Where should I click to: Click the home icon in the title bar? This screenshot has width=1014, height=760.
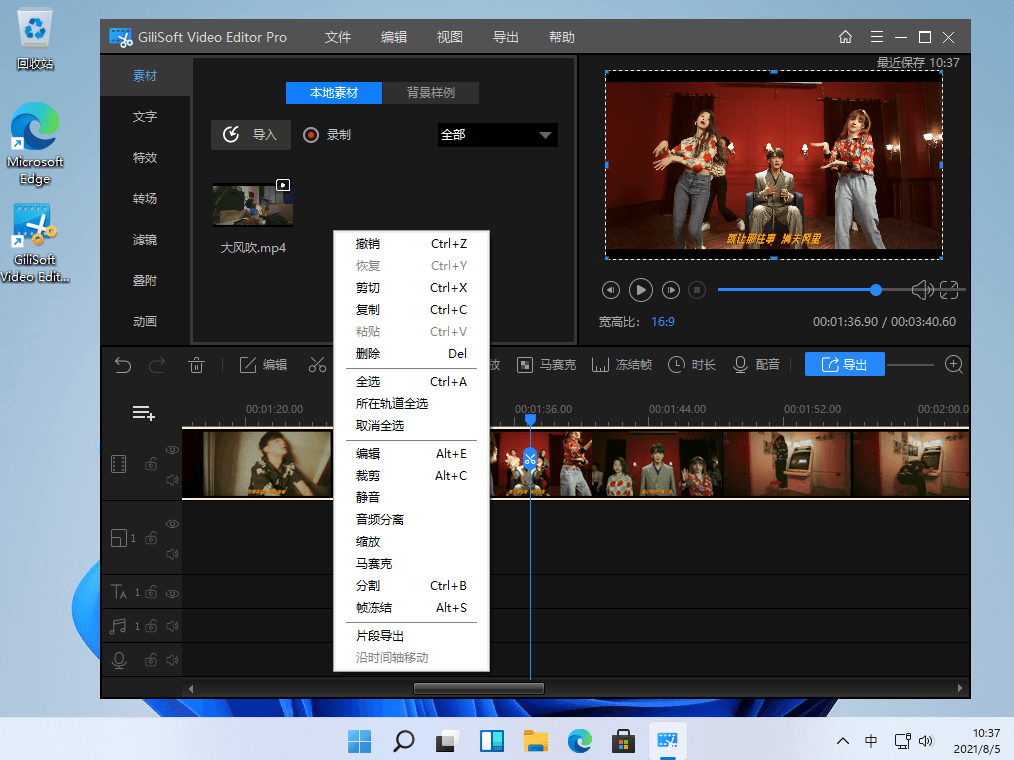click(x=845, y=37)
